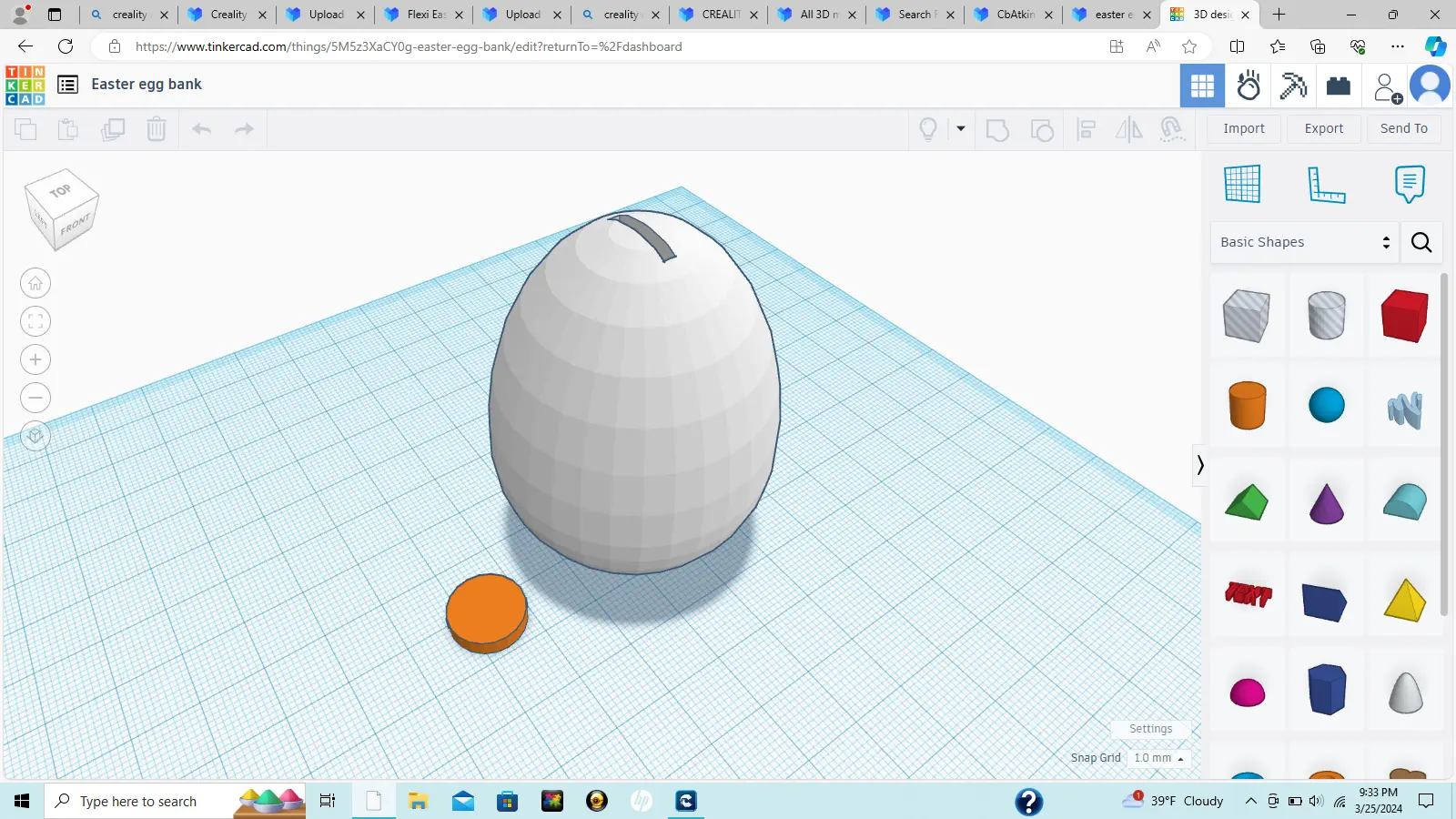
Task: Toggle the lightbulb Show All visibility
Action: pos(927,129)
